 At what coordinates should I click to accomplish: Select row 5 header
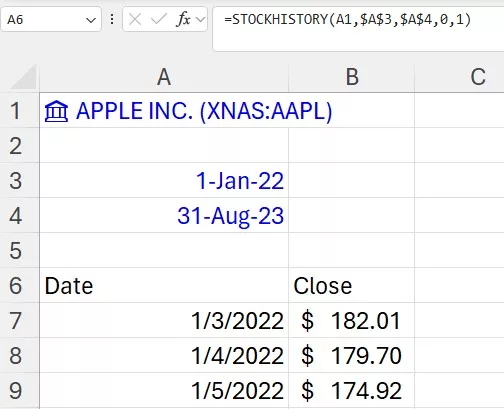click(x=19, y=250)
